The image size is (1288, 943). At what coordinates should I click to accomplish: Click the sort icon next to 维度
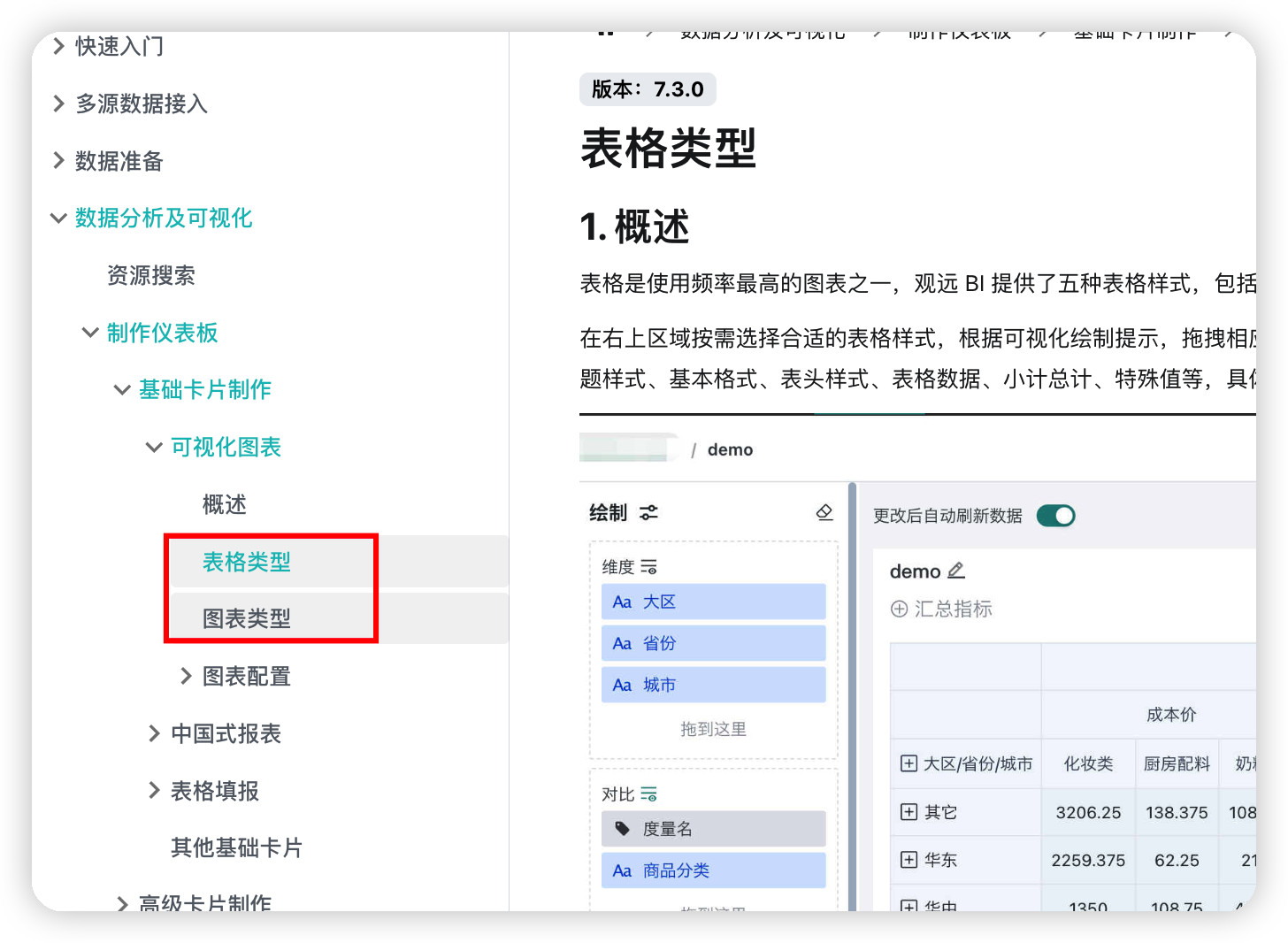point(648,566)
